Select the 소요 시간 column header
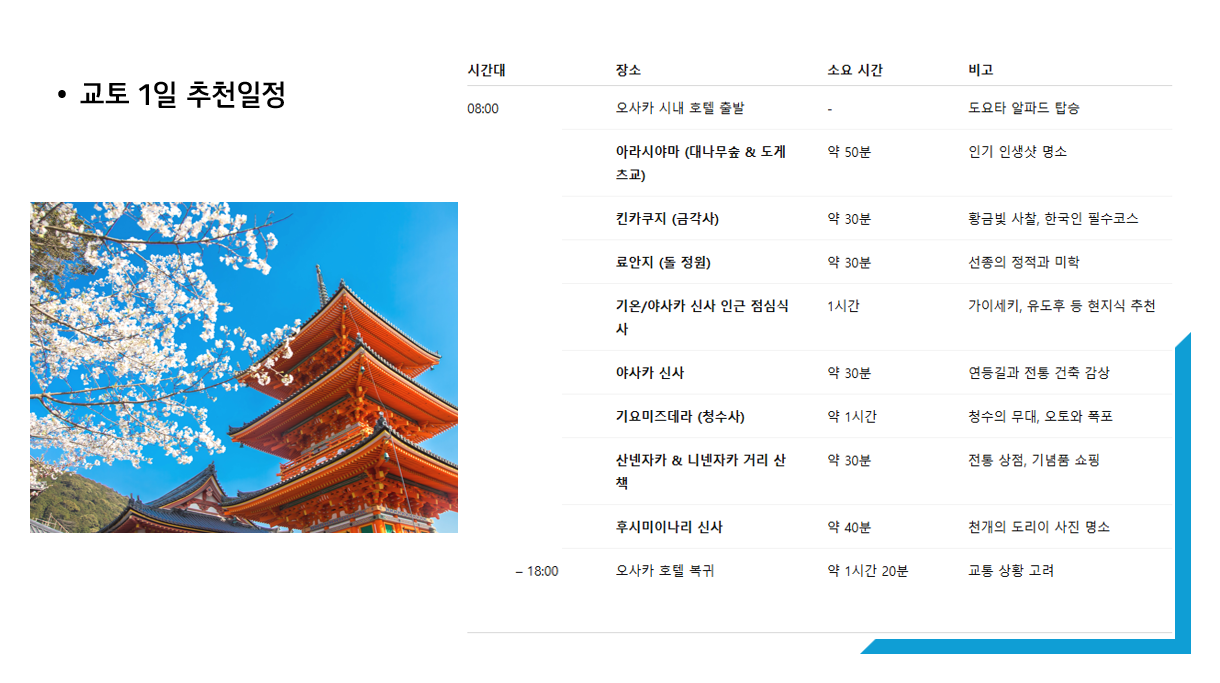Screen dimensions: 1220x683 [x=854, y=70]
